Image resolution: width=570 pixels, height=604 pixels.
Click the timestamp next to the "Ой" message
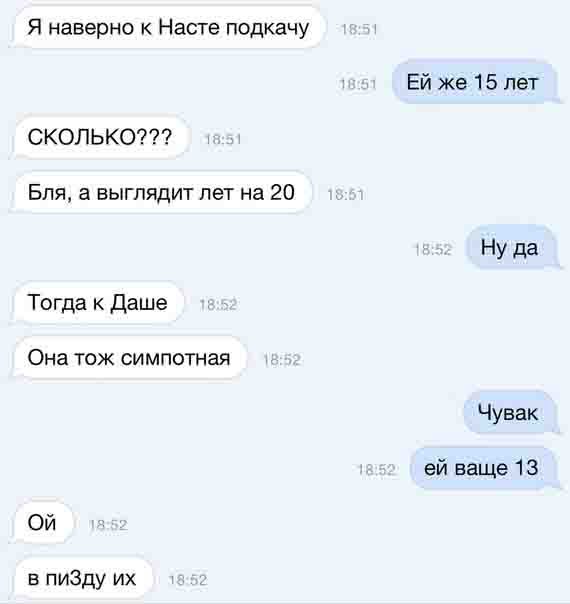click(108, 525)
